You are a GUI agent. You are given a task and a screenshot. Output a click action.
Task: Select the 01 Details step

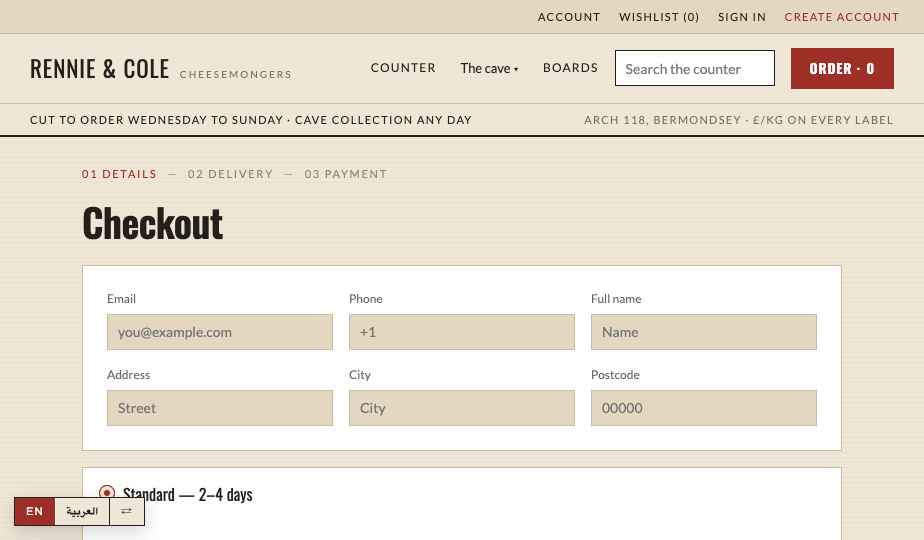tap(119, 174)
